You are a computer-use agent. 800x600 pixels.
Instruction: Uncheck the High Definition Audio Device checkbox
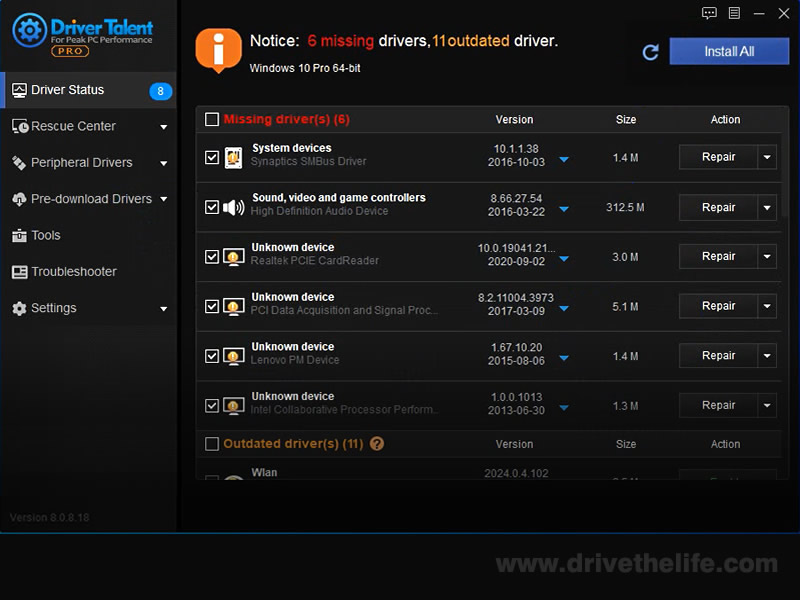(x=212, y=207)
